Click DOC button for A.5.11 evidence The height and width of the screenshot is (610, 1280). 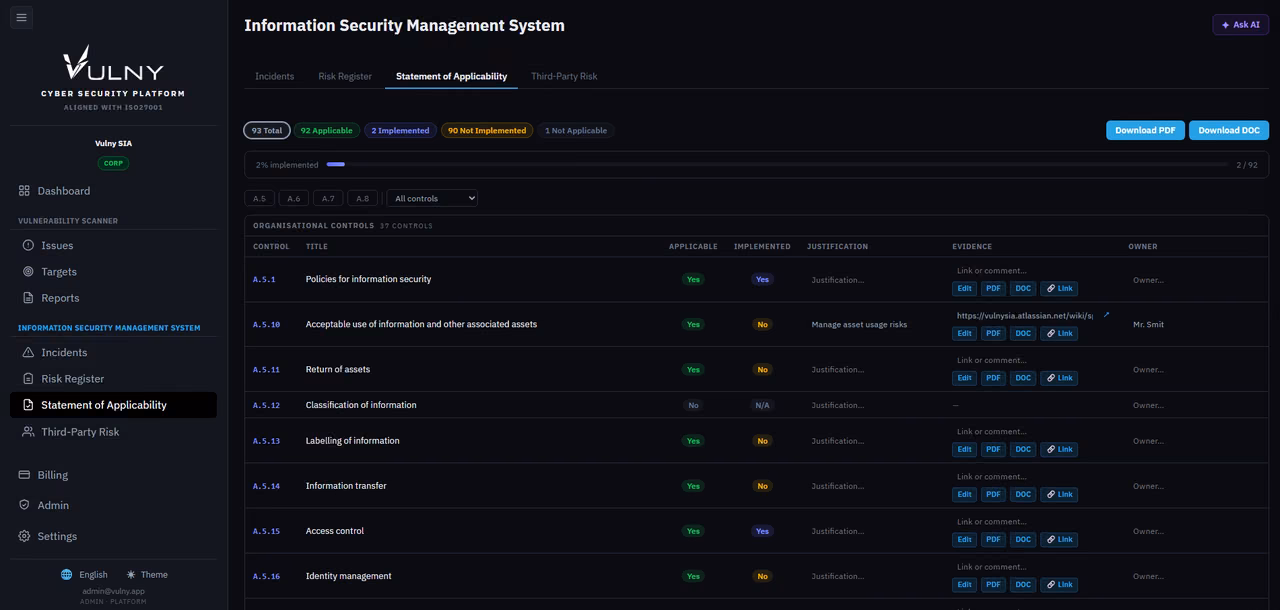coord(1022,379)
